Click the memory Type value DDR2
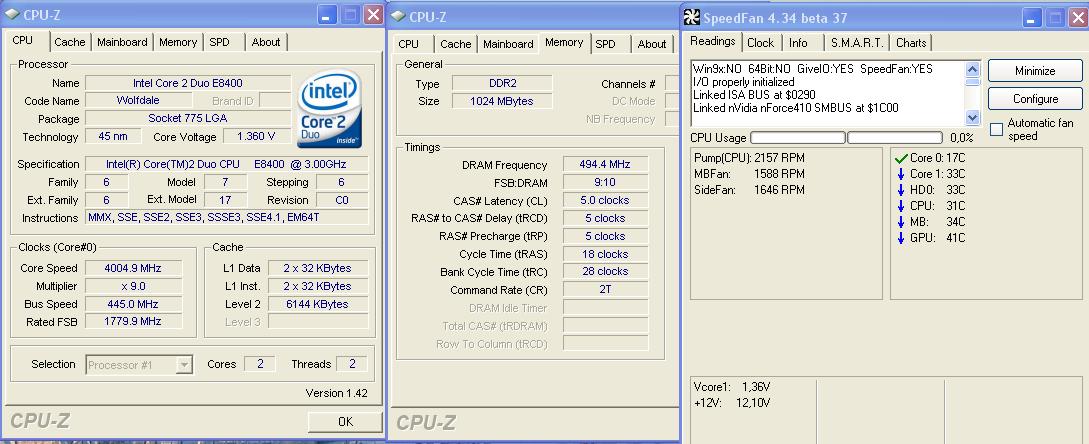This screenshot has width=1089, height=444. pyautogui.click(x=501, y=83)
